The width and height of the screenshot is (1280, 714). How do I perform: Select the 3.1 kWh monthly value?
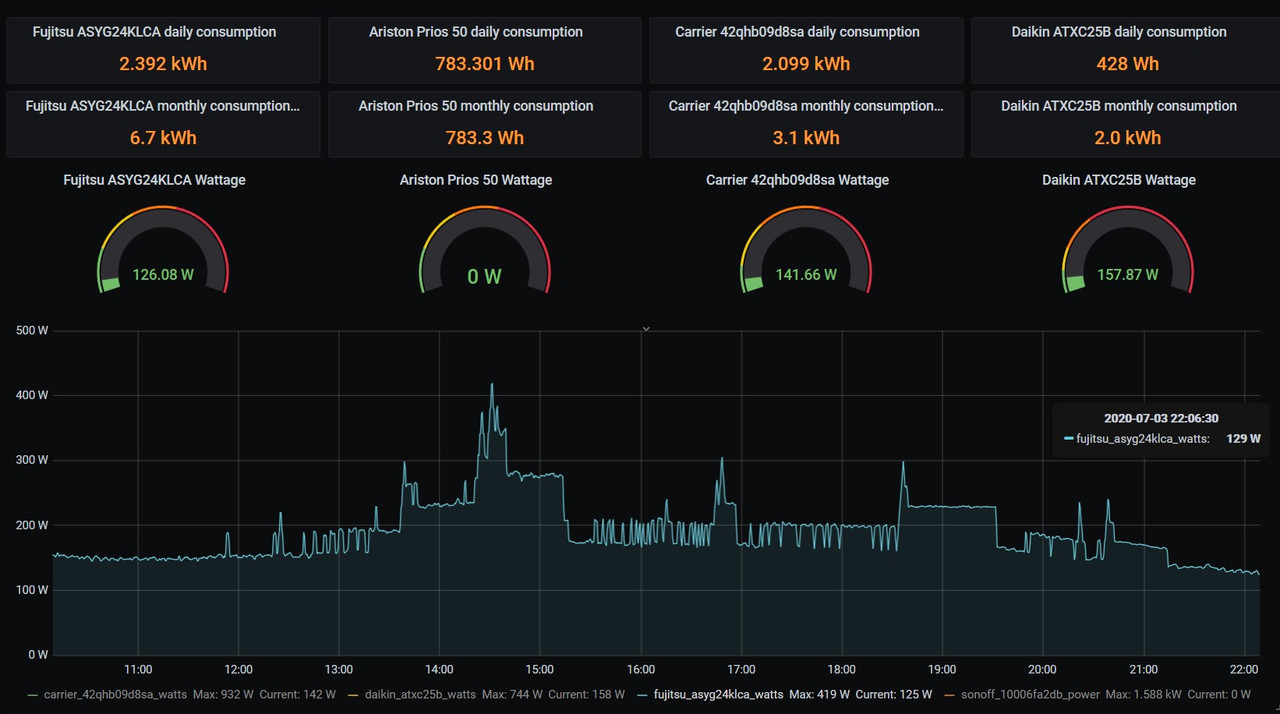pos(806,138)
